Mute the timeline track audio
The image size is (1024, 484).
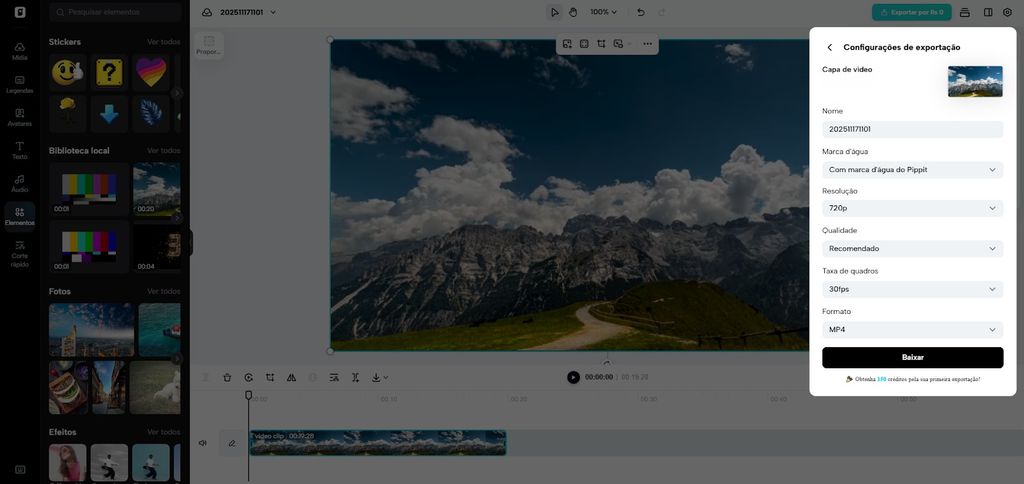tap(203, 443)
